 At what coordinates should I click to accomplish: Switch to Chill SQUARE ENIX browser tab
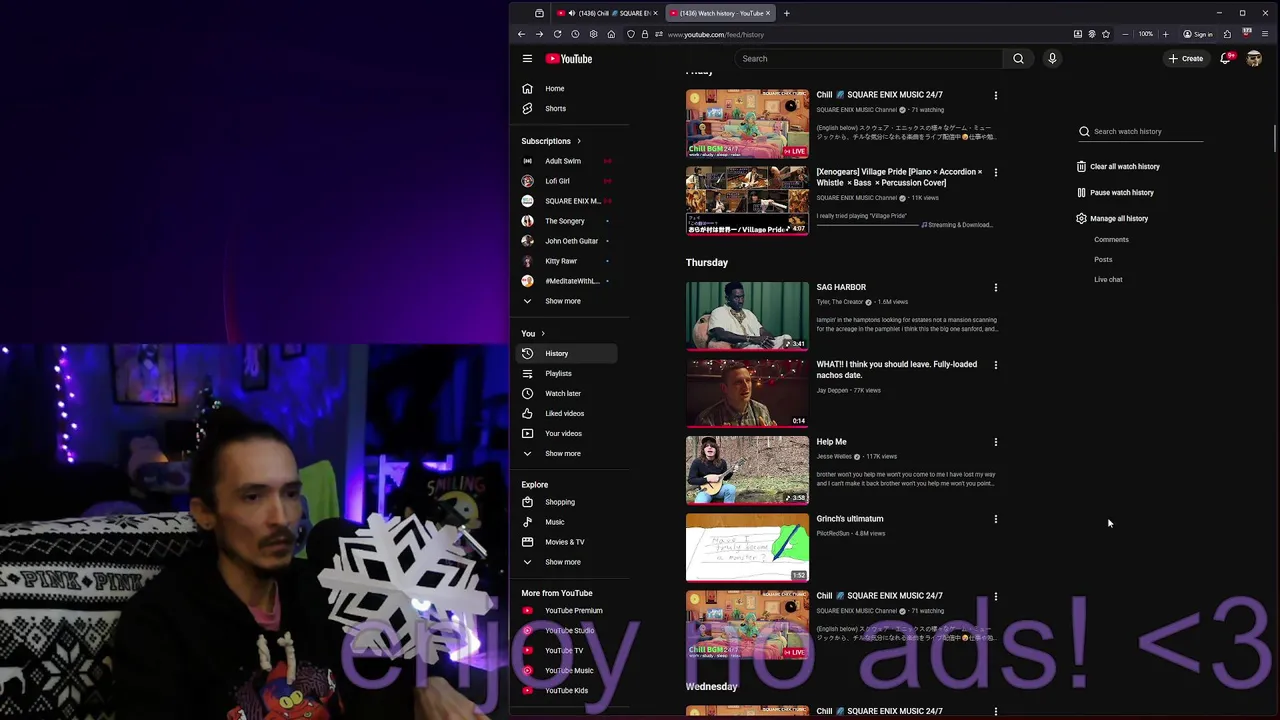(606, 13)
